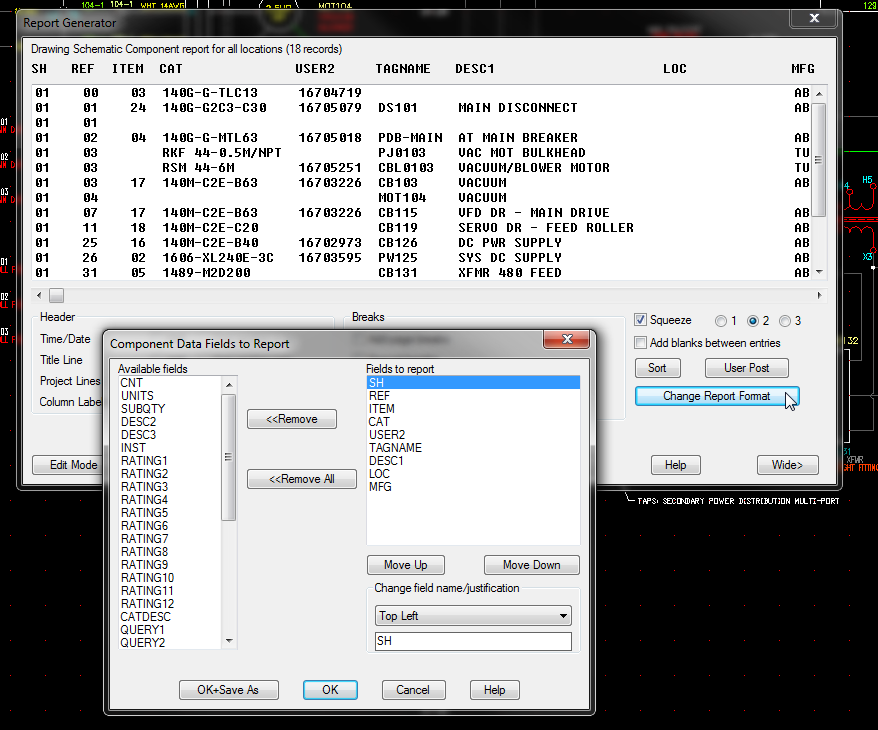
Task: Select squeeze option 3 radio button
Action: click(785, 321)
